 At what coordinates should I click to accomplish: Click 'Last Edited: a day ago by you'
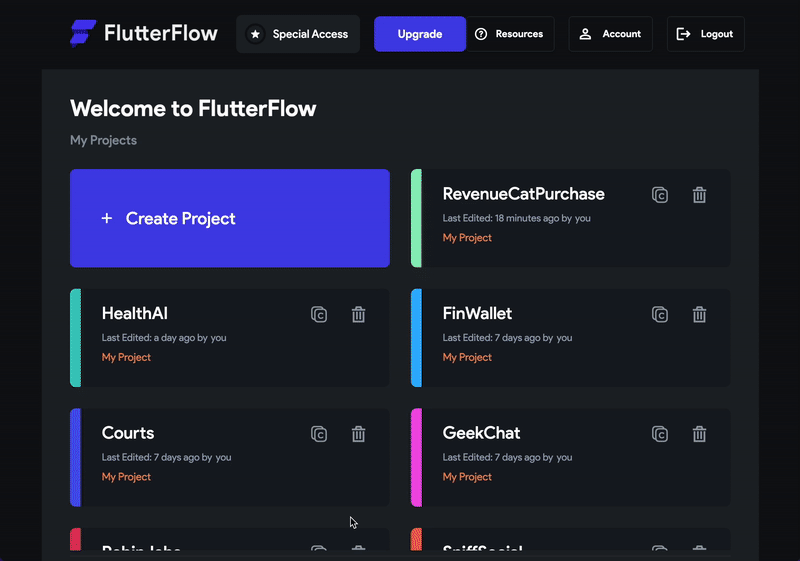[x=164, y=338]
